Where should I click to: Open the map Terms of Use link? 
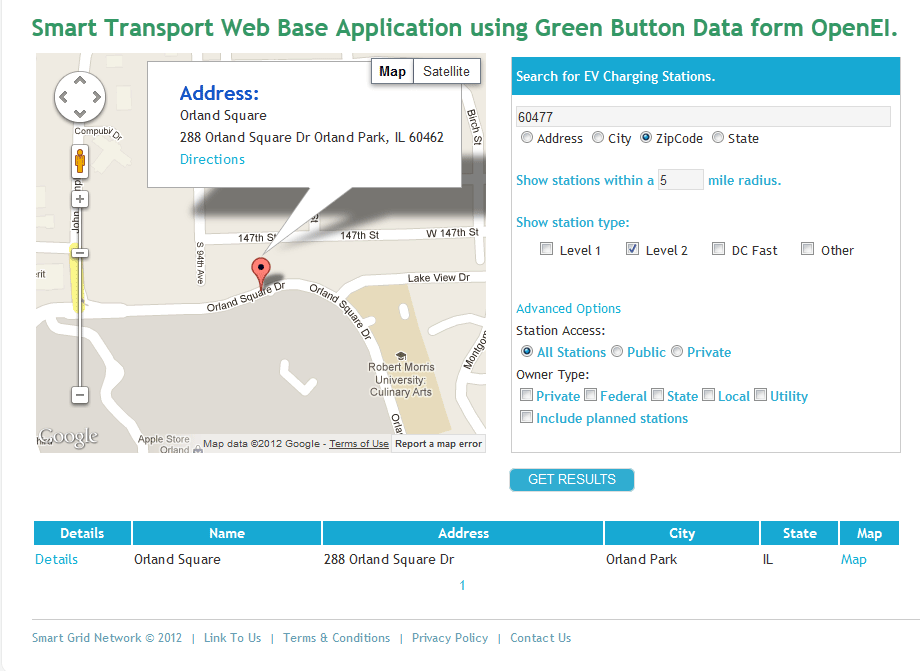[x=359, y=444]
